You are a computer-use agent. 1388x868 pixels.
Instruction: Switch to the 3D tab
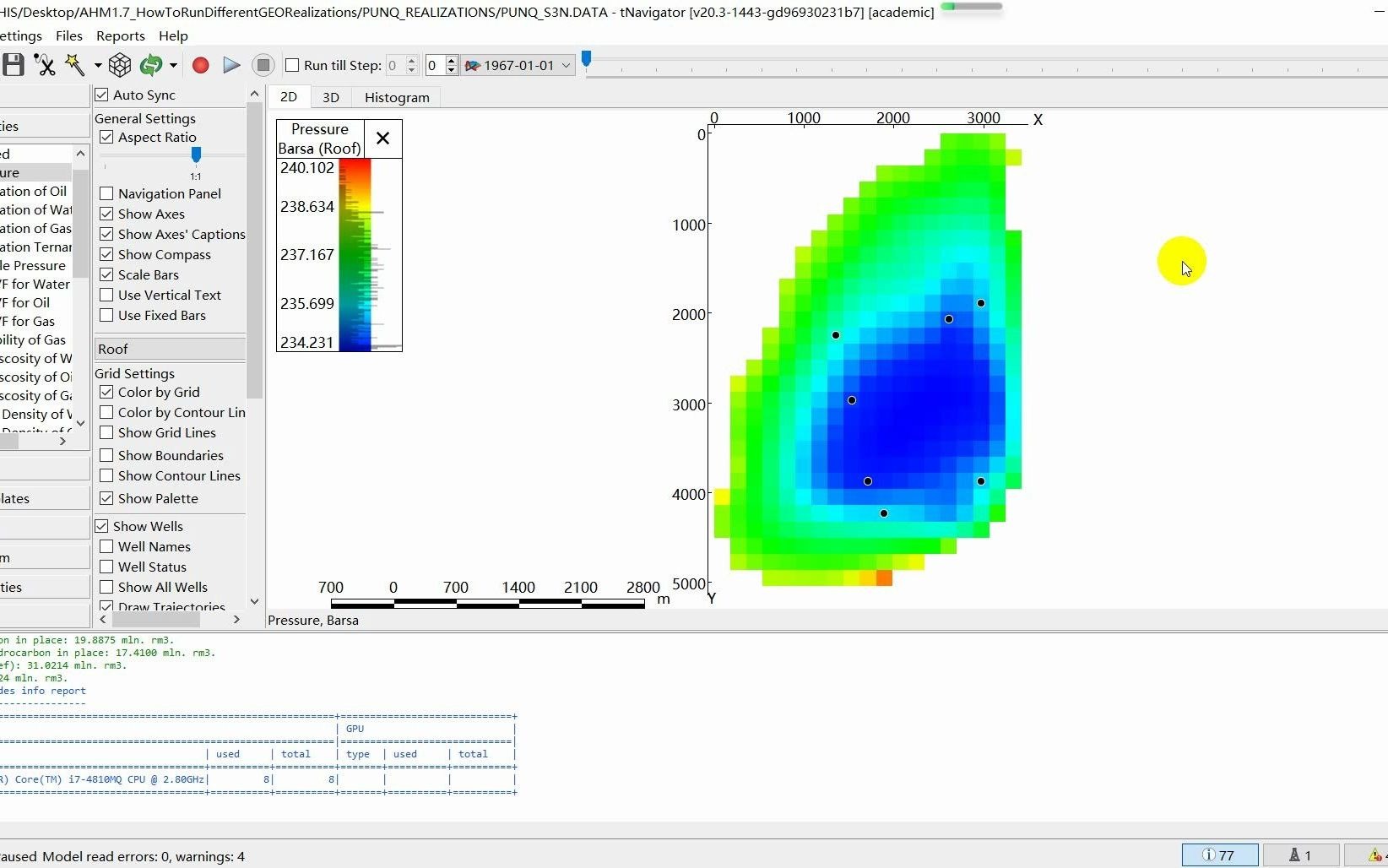tap(331, 97)
